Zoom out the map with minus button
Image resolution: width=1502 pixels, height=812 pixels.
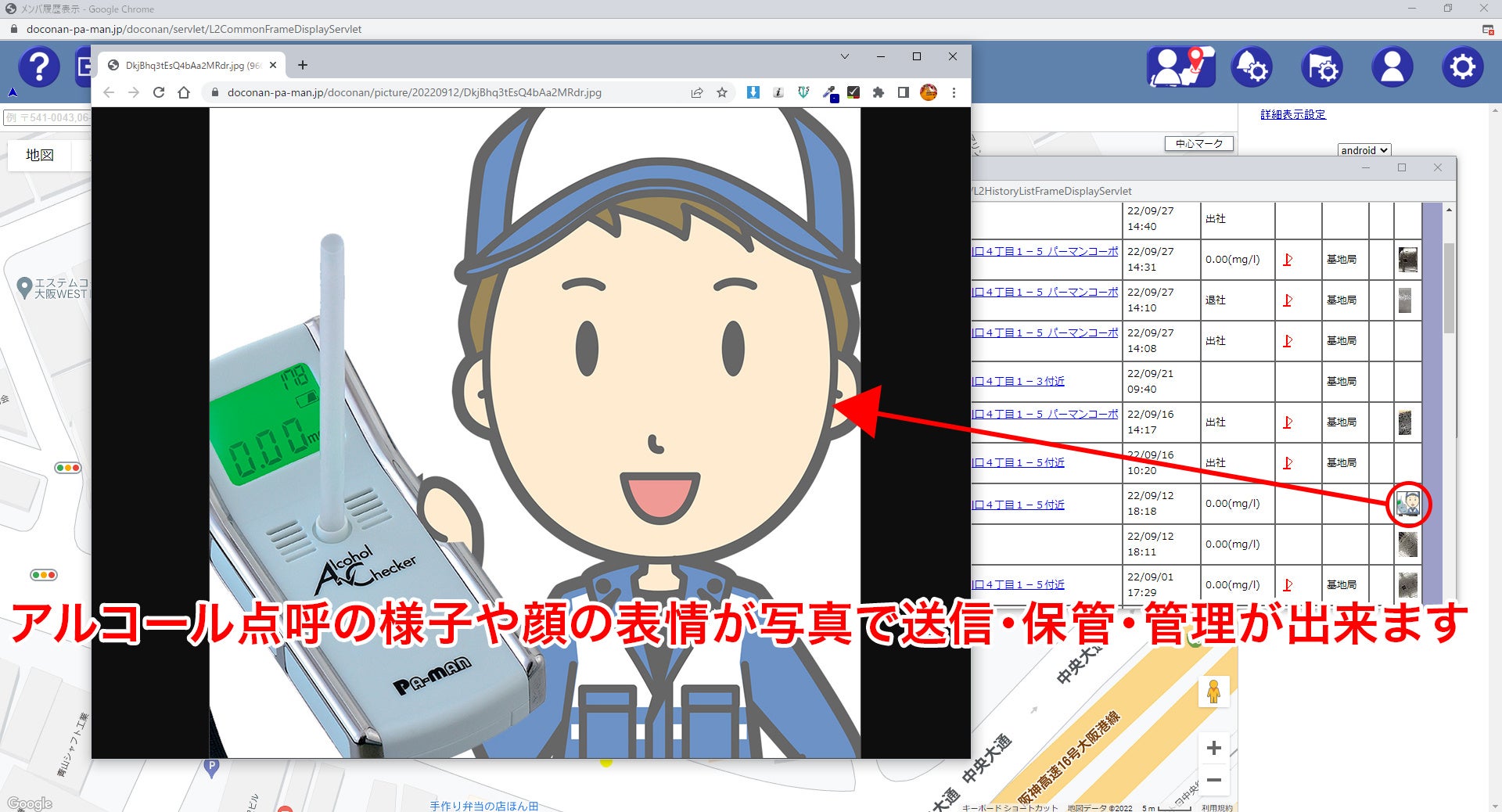click(1213, 780)
